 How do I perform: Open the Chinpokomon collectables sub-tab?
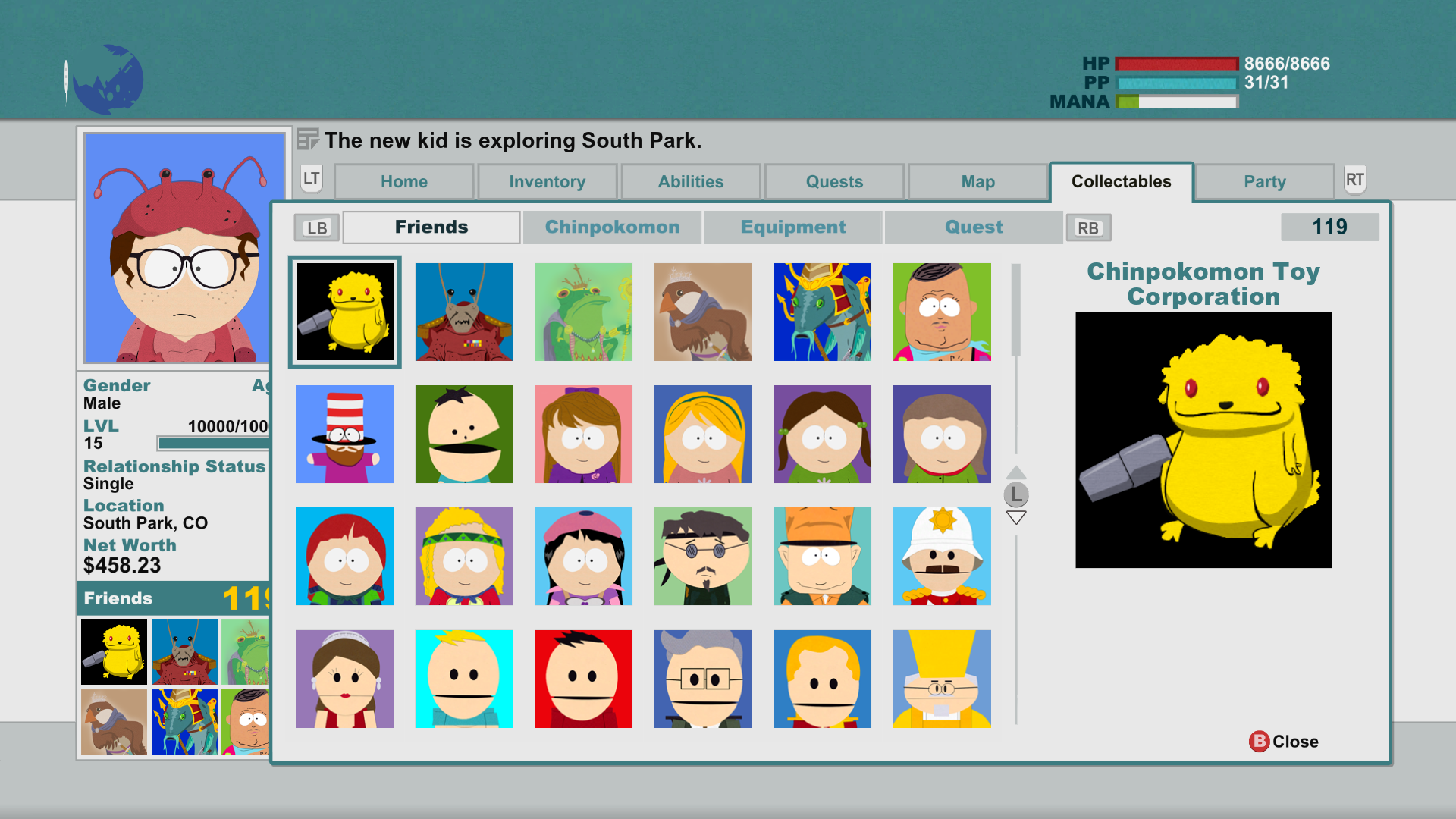(613, 227)
